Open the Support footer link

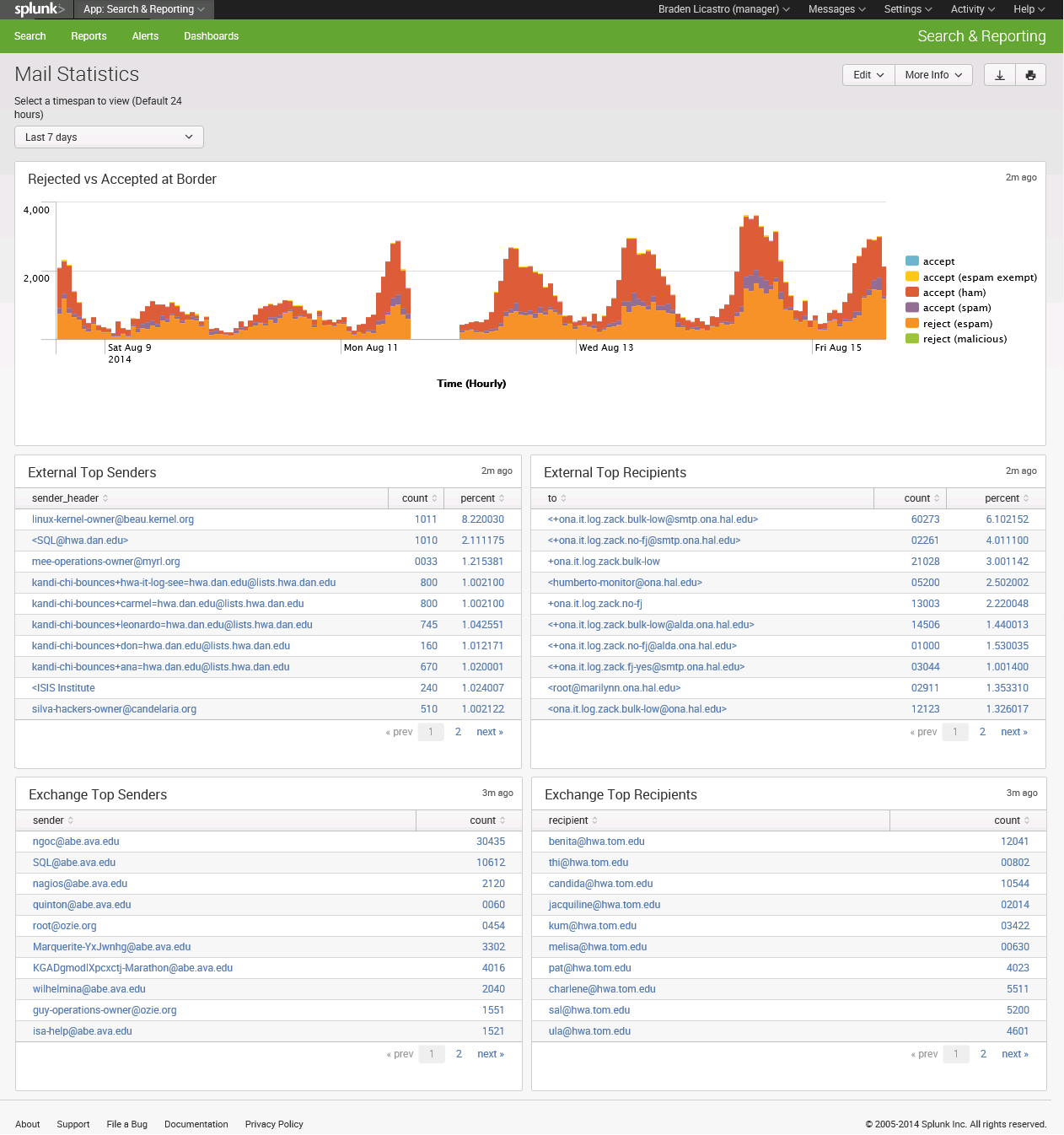click(73, 1125)
